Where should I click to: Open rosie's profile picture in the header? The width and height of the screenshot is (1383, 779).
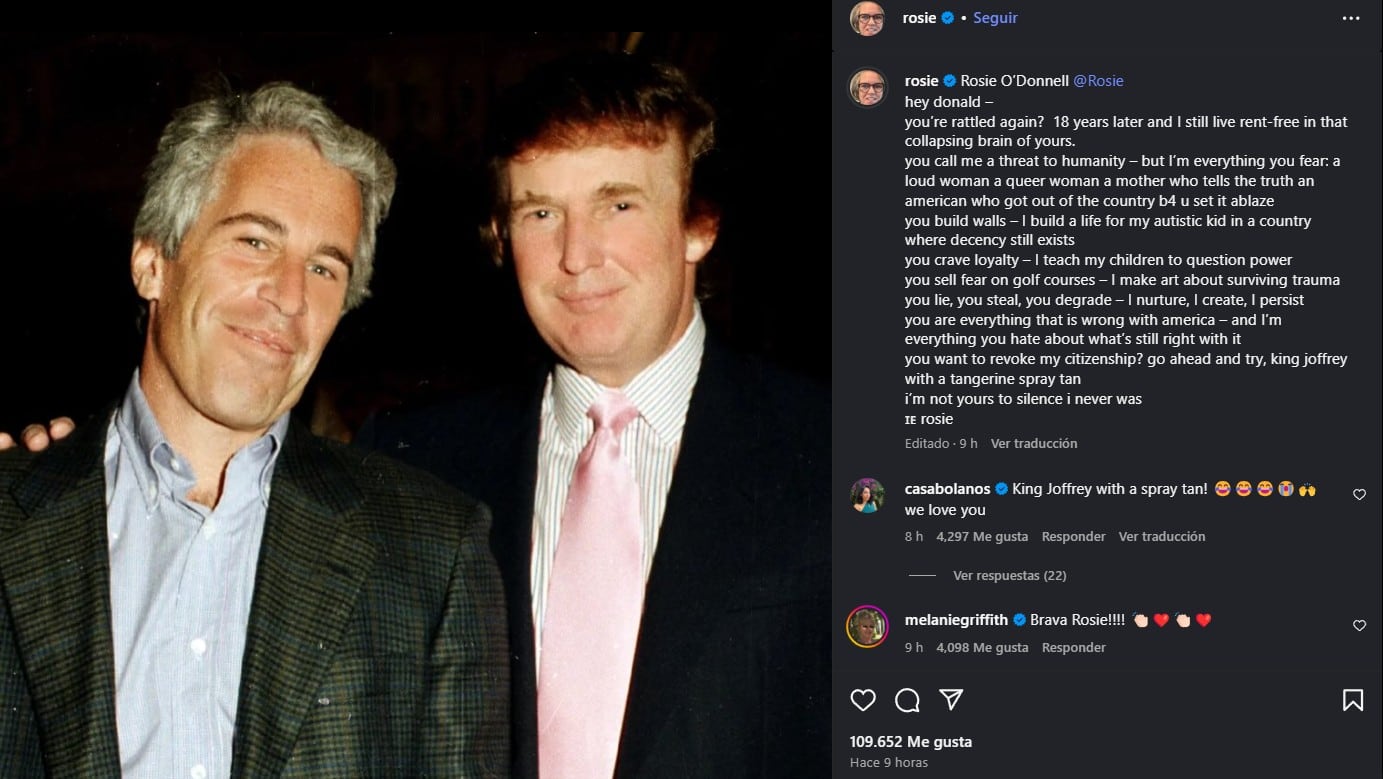867,18
